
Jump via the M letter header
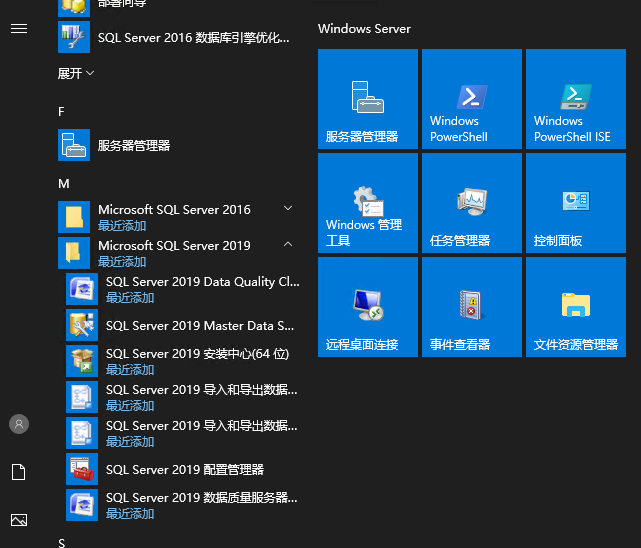(x=63, y=183)
